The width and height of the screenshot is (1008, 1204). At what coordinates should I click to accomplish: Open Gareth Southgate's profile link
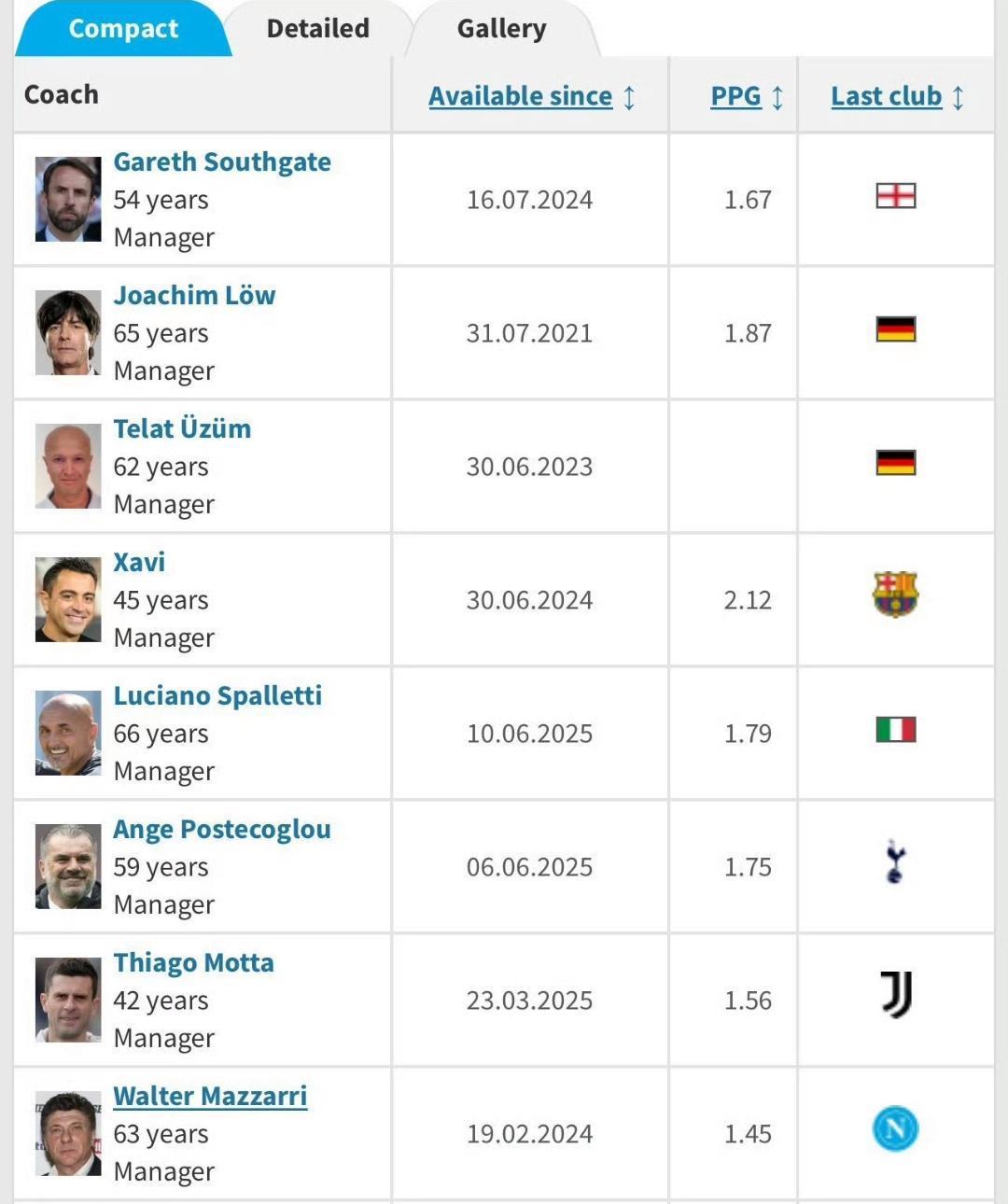pos(222,161)
